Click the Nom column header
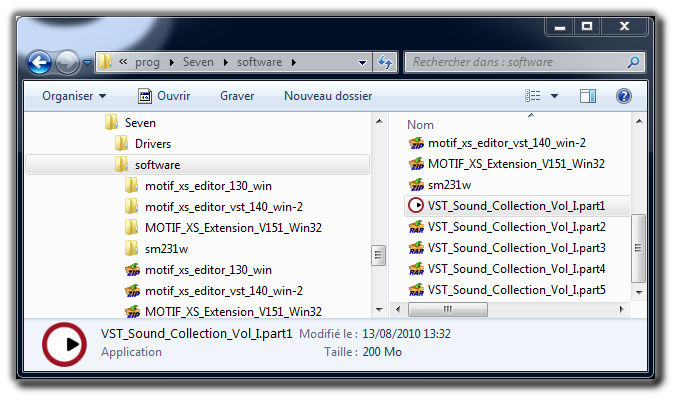Screen dimensions: 681x405 [420, 125]
